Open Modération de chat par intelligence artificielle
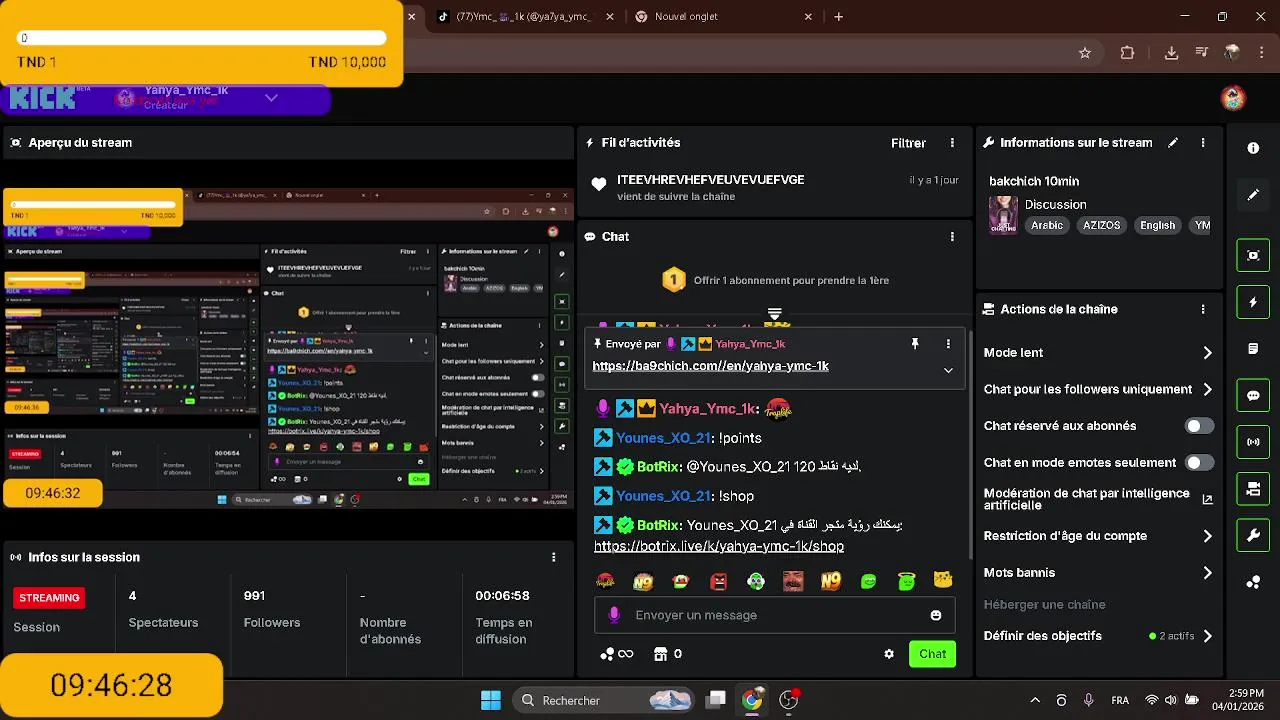 [x=1098, y=499]
